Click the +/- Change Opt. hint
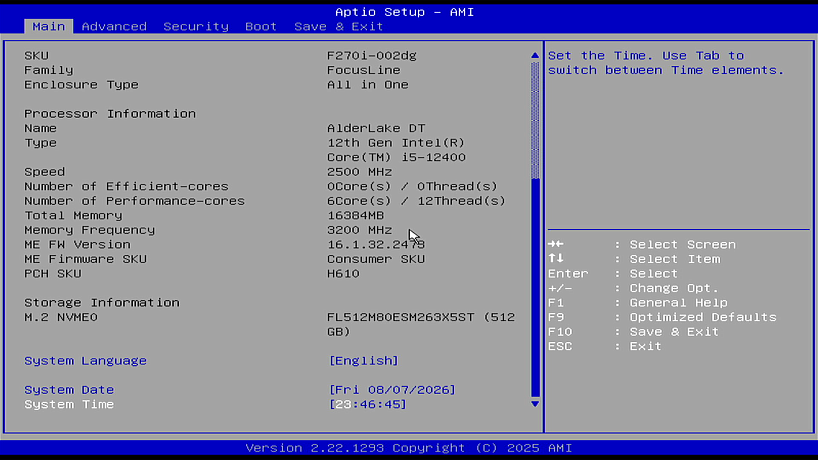Screen dimensions: 818x460 point(633,288)
